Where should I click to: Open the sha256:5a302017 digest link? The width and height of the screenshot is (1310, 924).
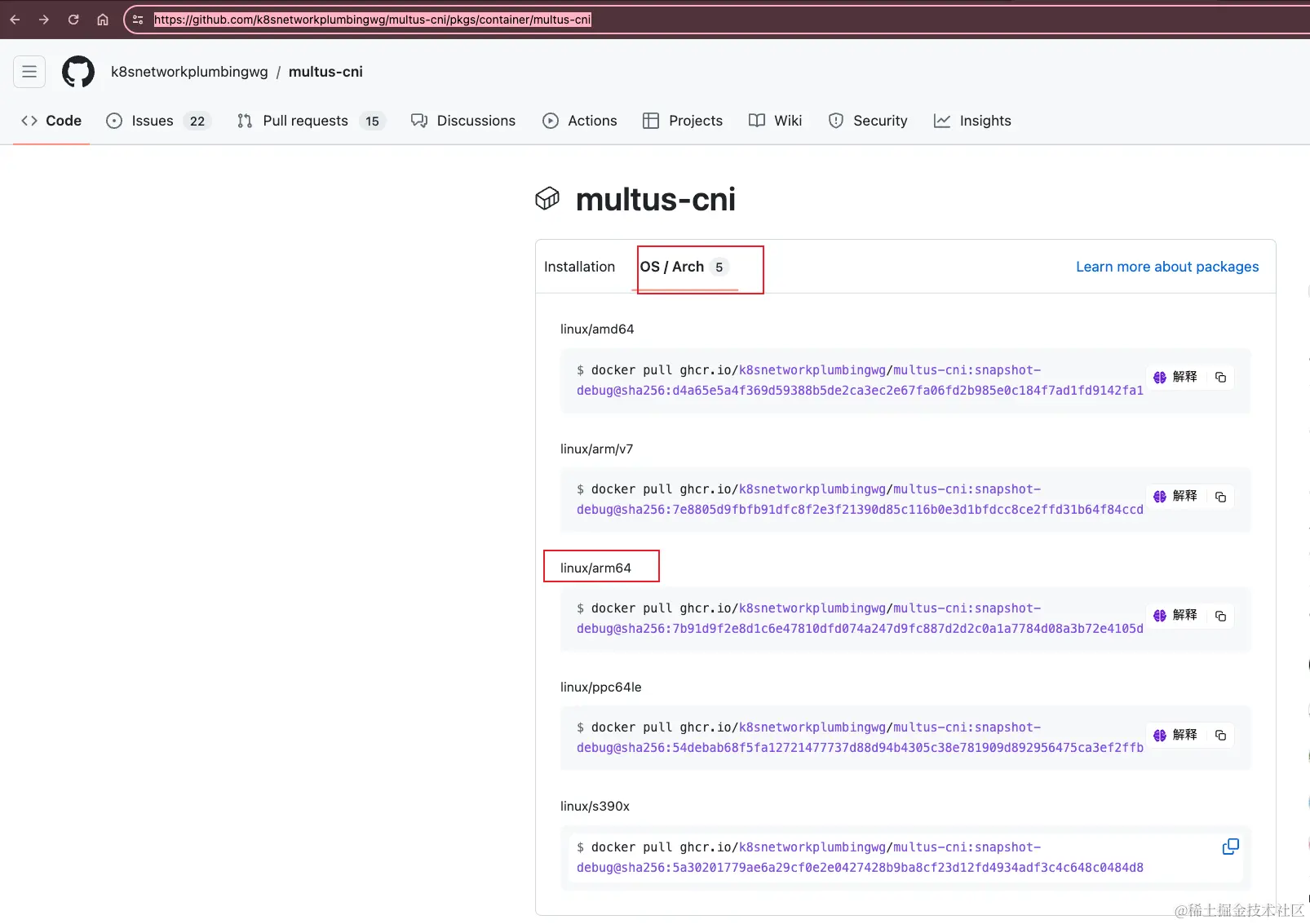[x=860, y=868]
